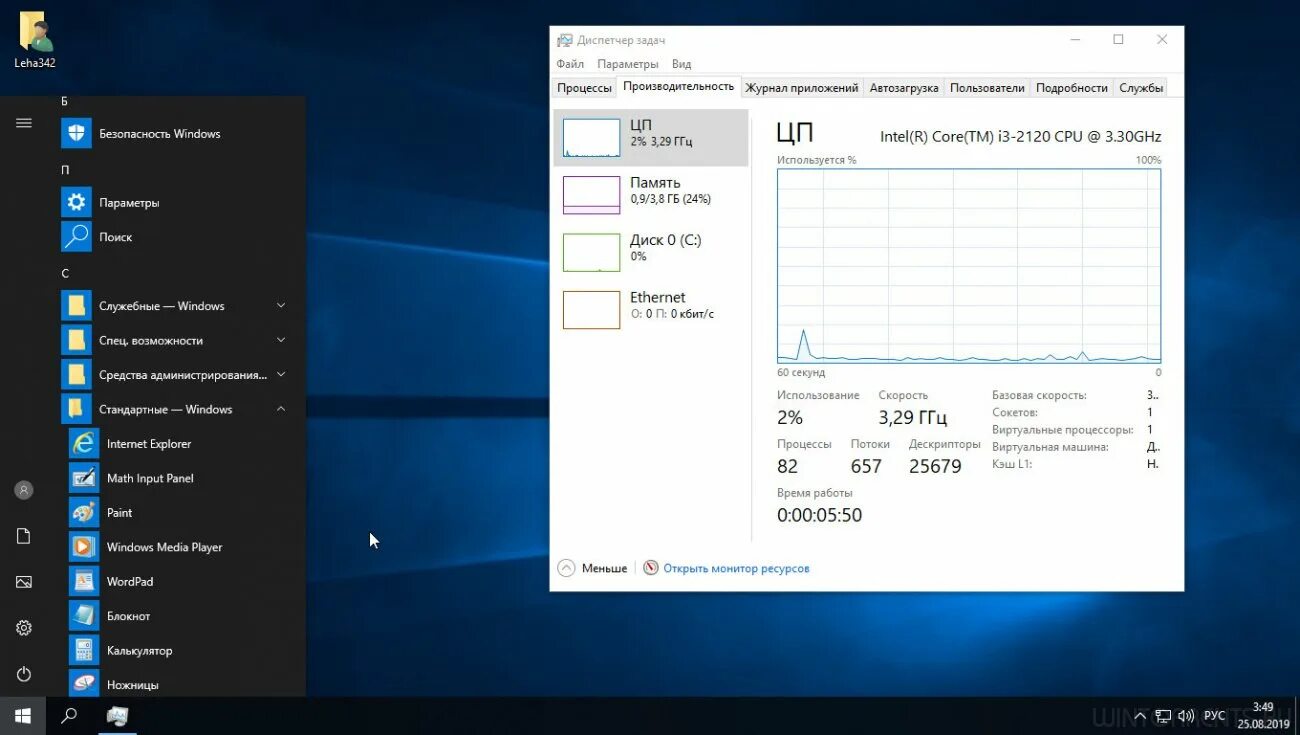Viewport: 1300px width, 735px height.
Task: Minimize the Task Manager window
Action: pos(1074,40)
